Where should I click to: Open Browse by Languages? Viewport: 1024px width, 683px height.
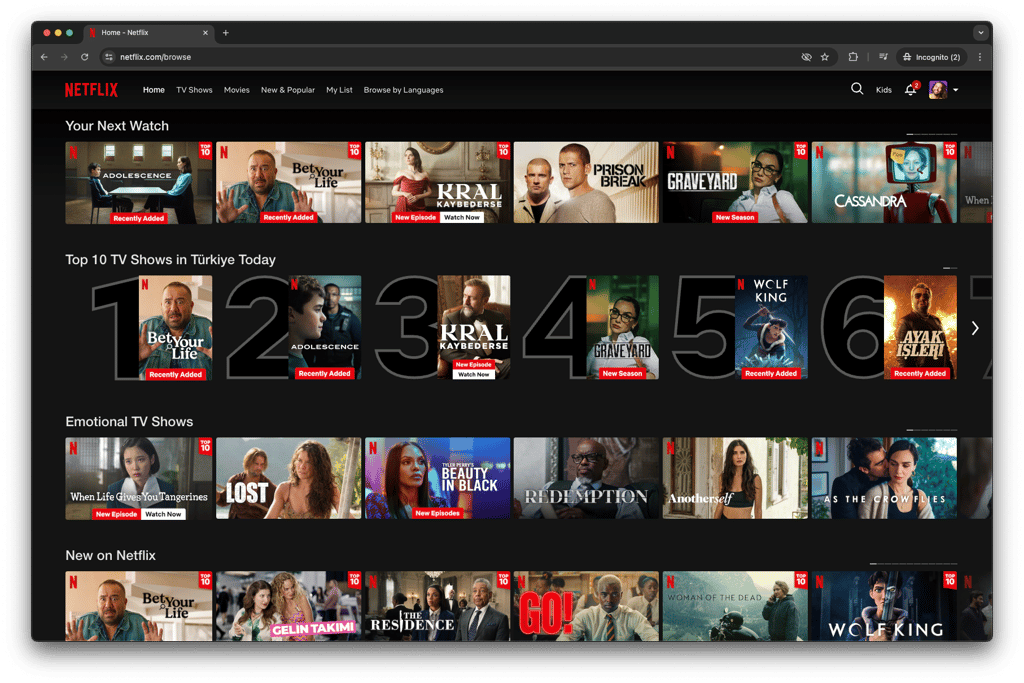pos(404,90)
